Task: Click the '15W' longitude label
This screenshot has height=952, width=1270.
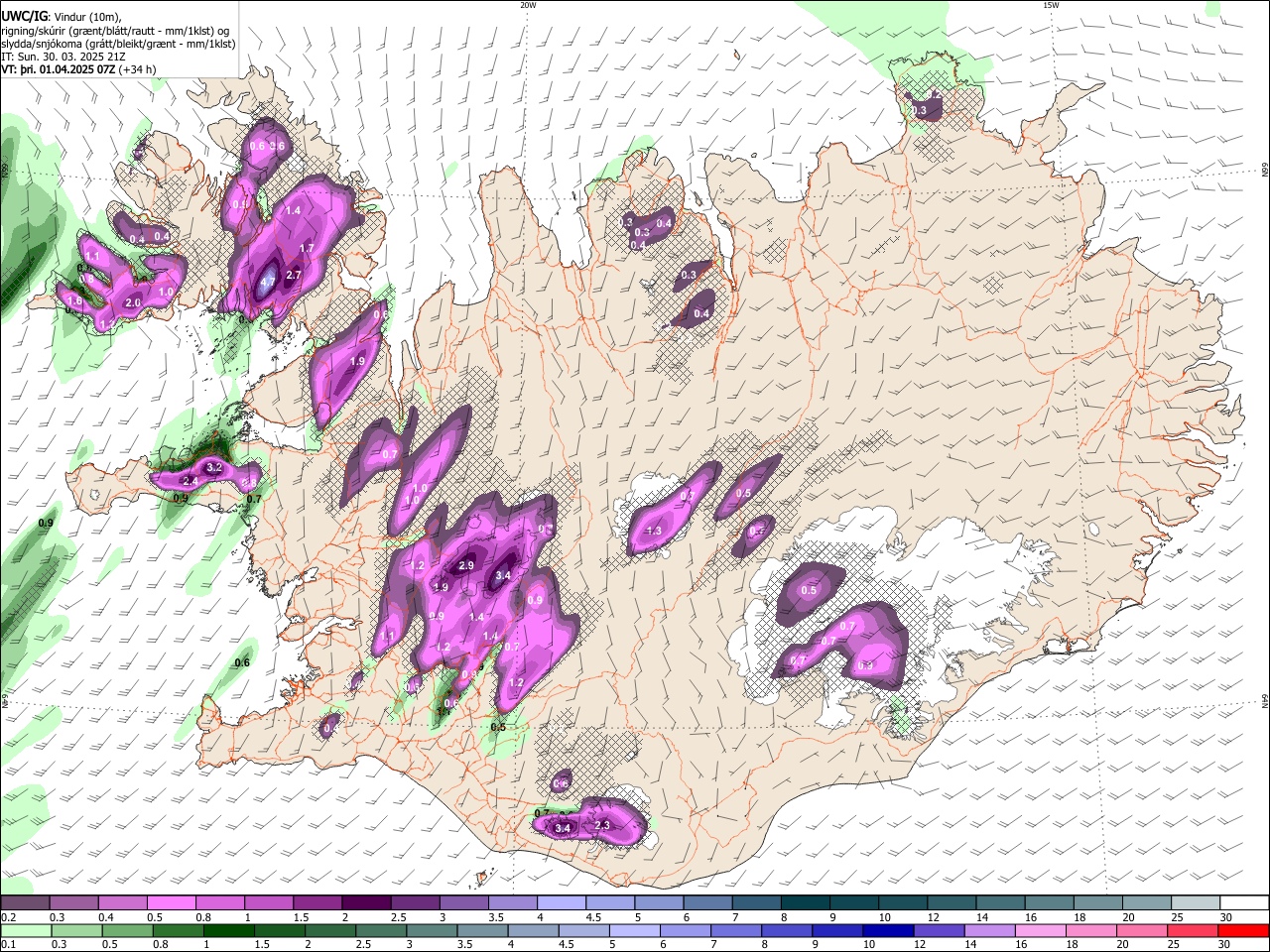Action: (1051, 5)
